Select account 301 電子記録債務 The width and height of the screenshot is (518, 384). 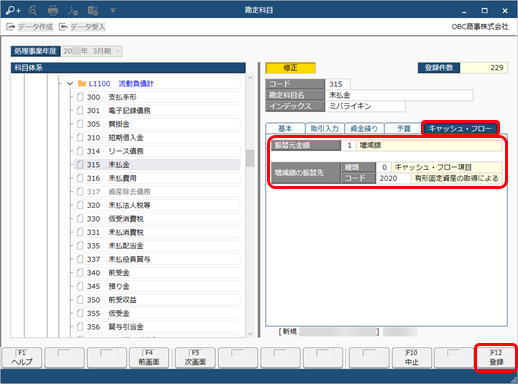(x=157, y=110)
